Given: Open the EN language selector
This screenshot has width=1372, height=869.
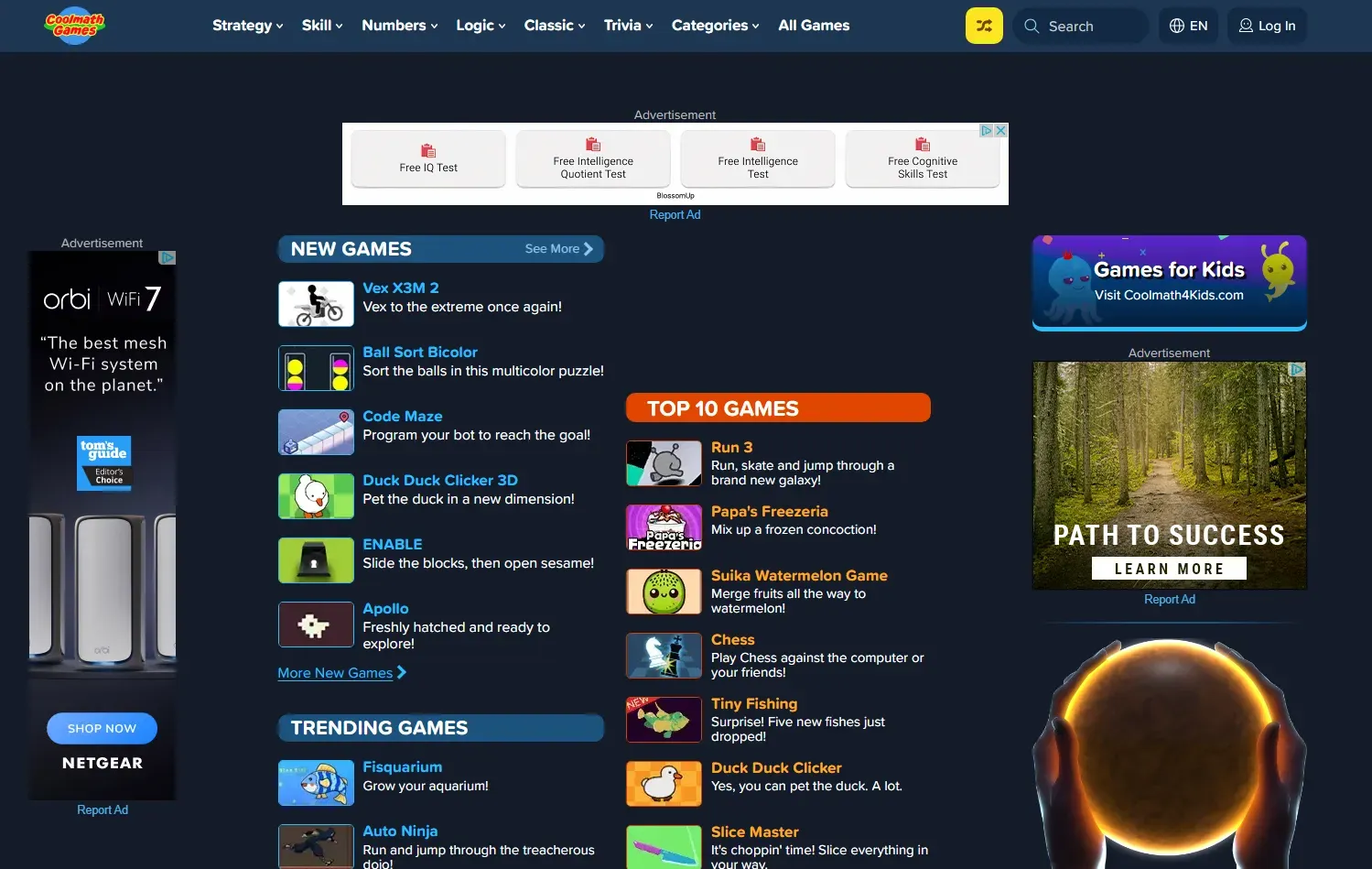Looking at the screenshot, I should coord(1188,26).
